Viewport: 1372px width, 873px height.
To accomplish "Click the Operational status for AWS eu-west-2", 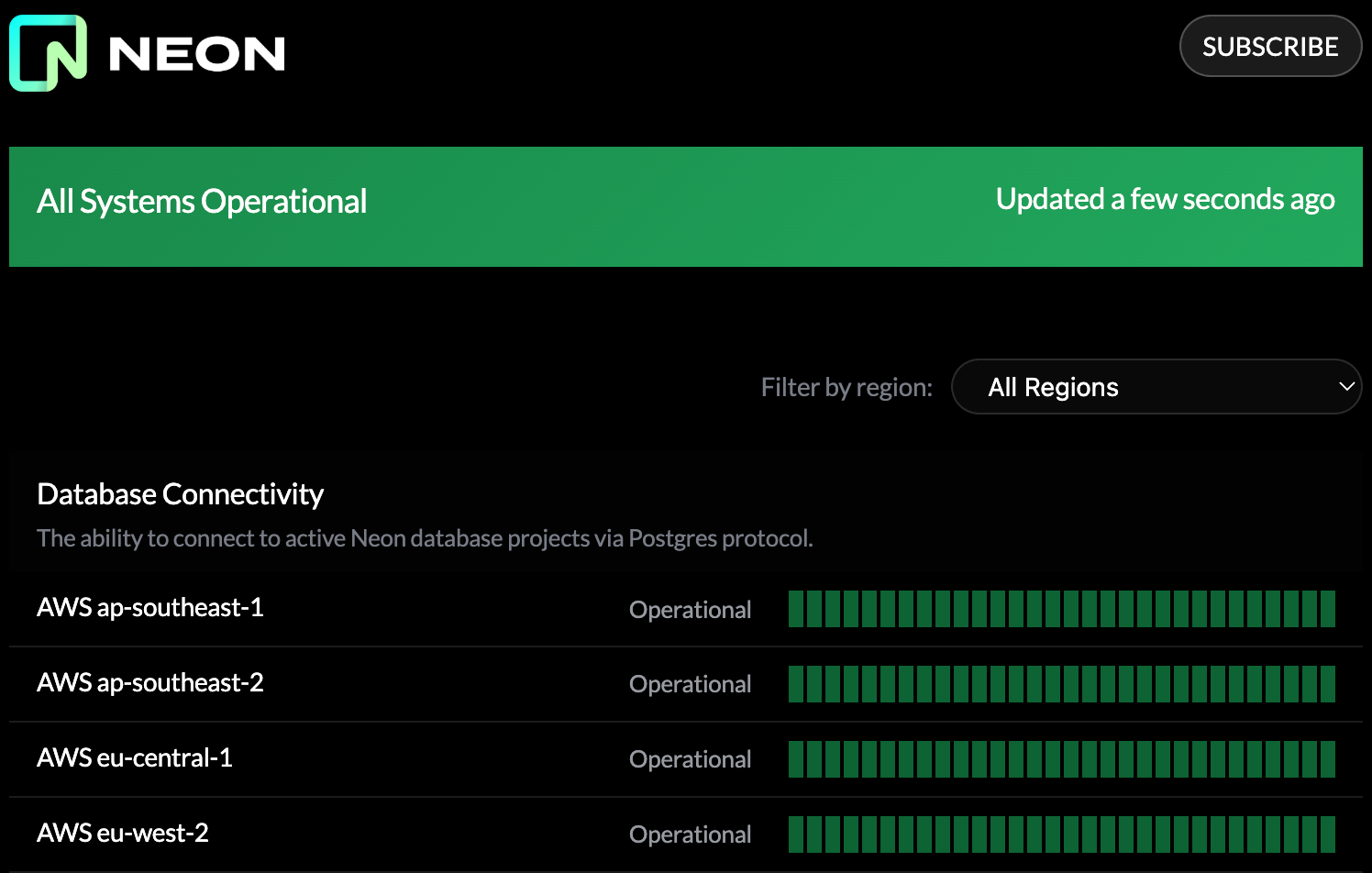I will click(x=690, y=834).
